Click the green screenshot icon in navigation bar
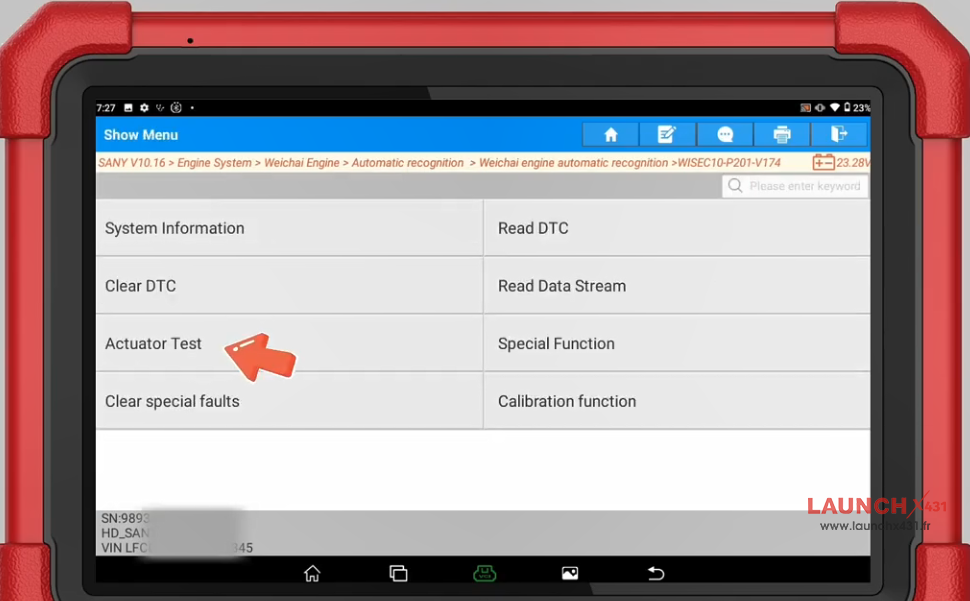 click(x=484, y=573)
